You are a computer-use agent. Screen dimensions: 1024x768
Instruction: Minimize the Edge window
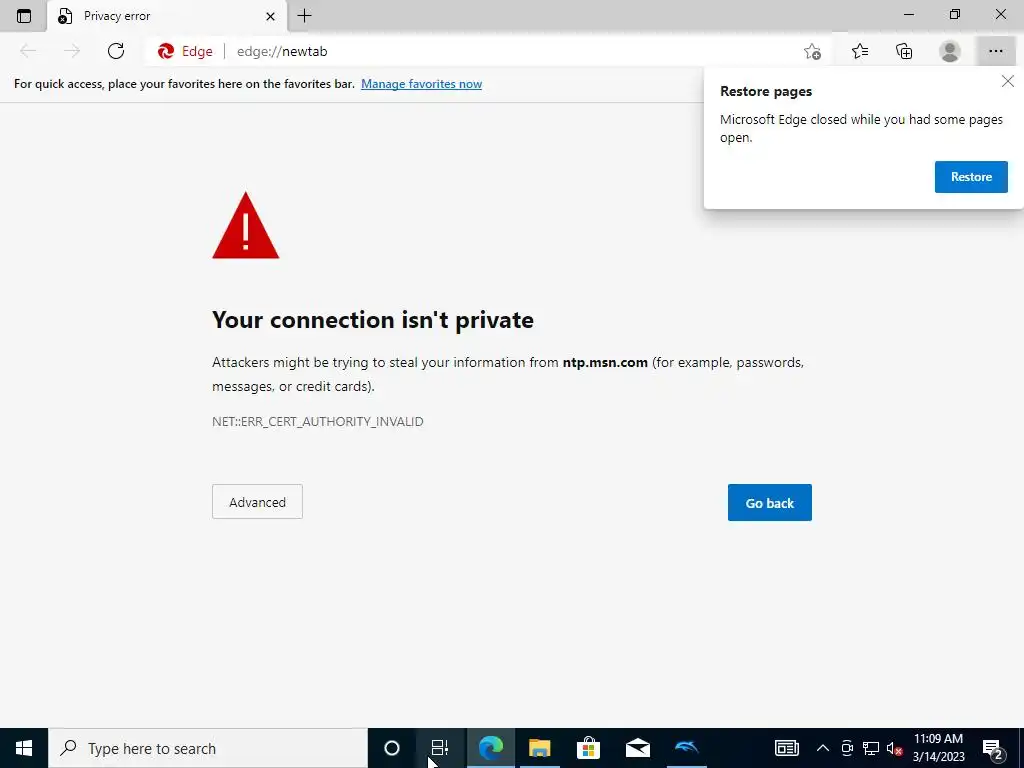(909, 14)
